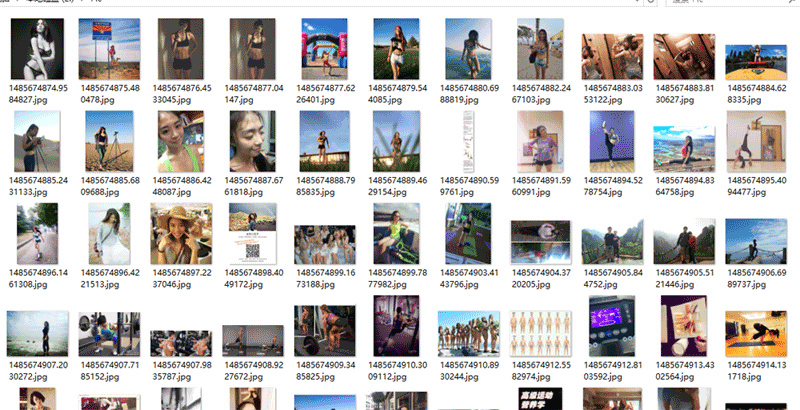This screenshot has width=800, height=410.
Task: Select thumbnail of 1485674904.3720205.jpg
Action: tap(540, 242)
